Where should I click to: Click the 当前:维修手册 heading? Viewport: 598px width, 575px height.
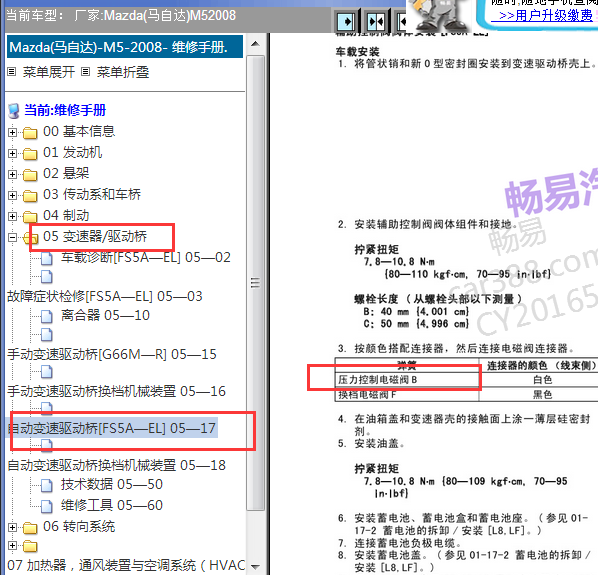65,110
